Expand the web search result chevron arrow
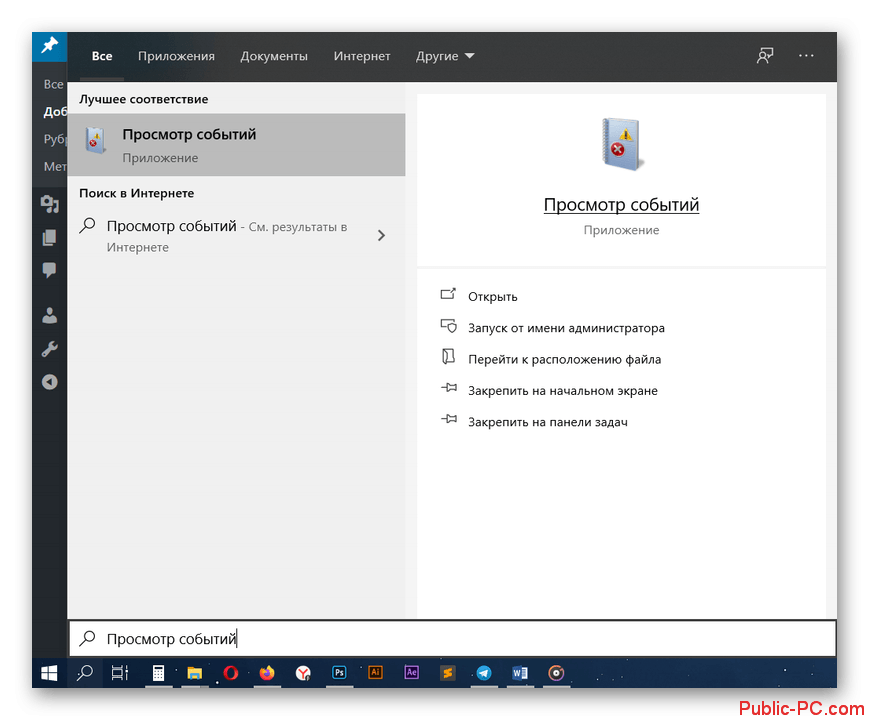Viewport: 869px width, 720px height. (x=381, y=236)
